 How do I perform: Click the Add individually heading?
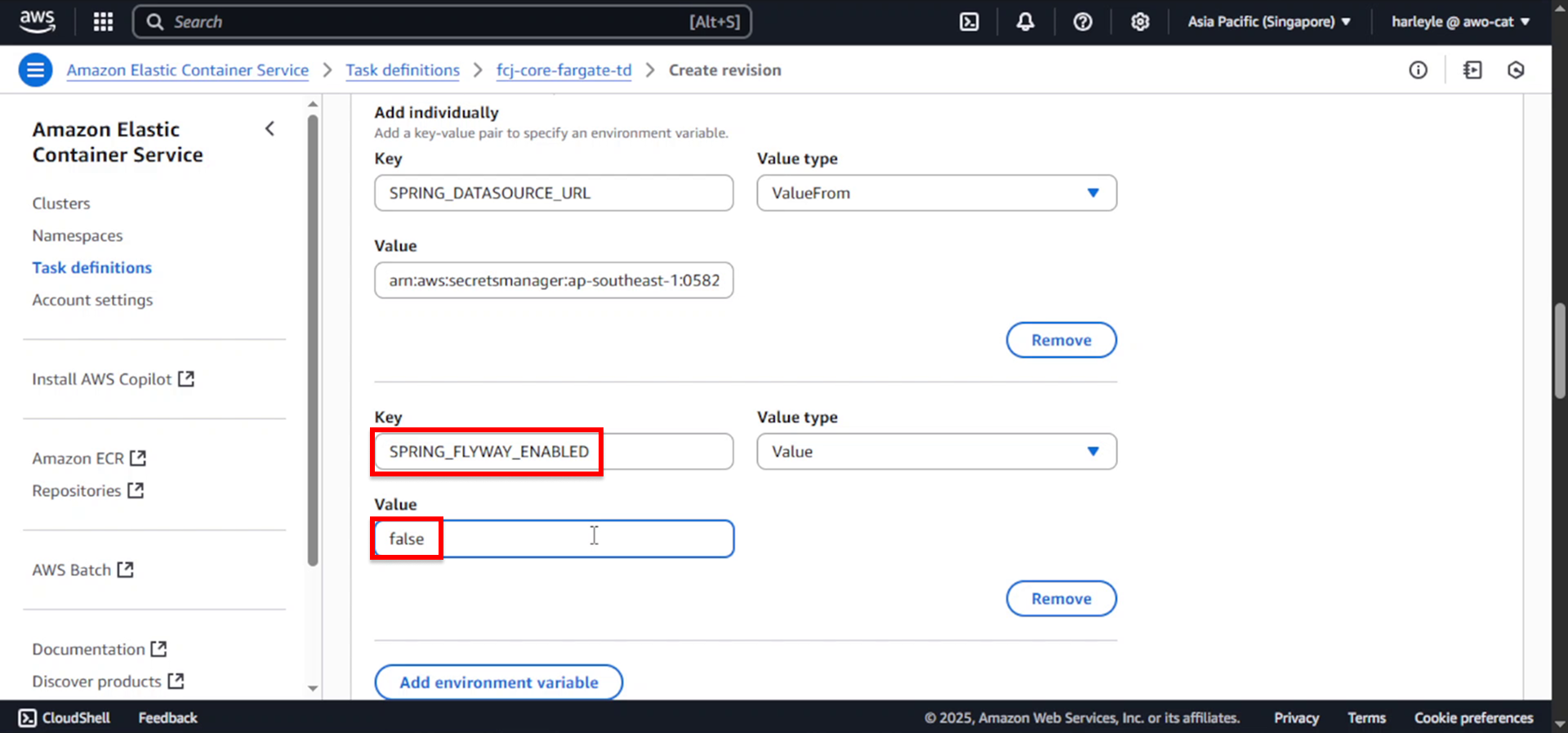click(x=436, y=113)
